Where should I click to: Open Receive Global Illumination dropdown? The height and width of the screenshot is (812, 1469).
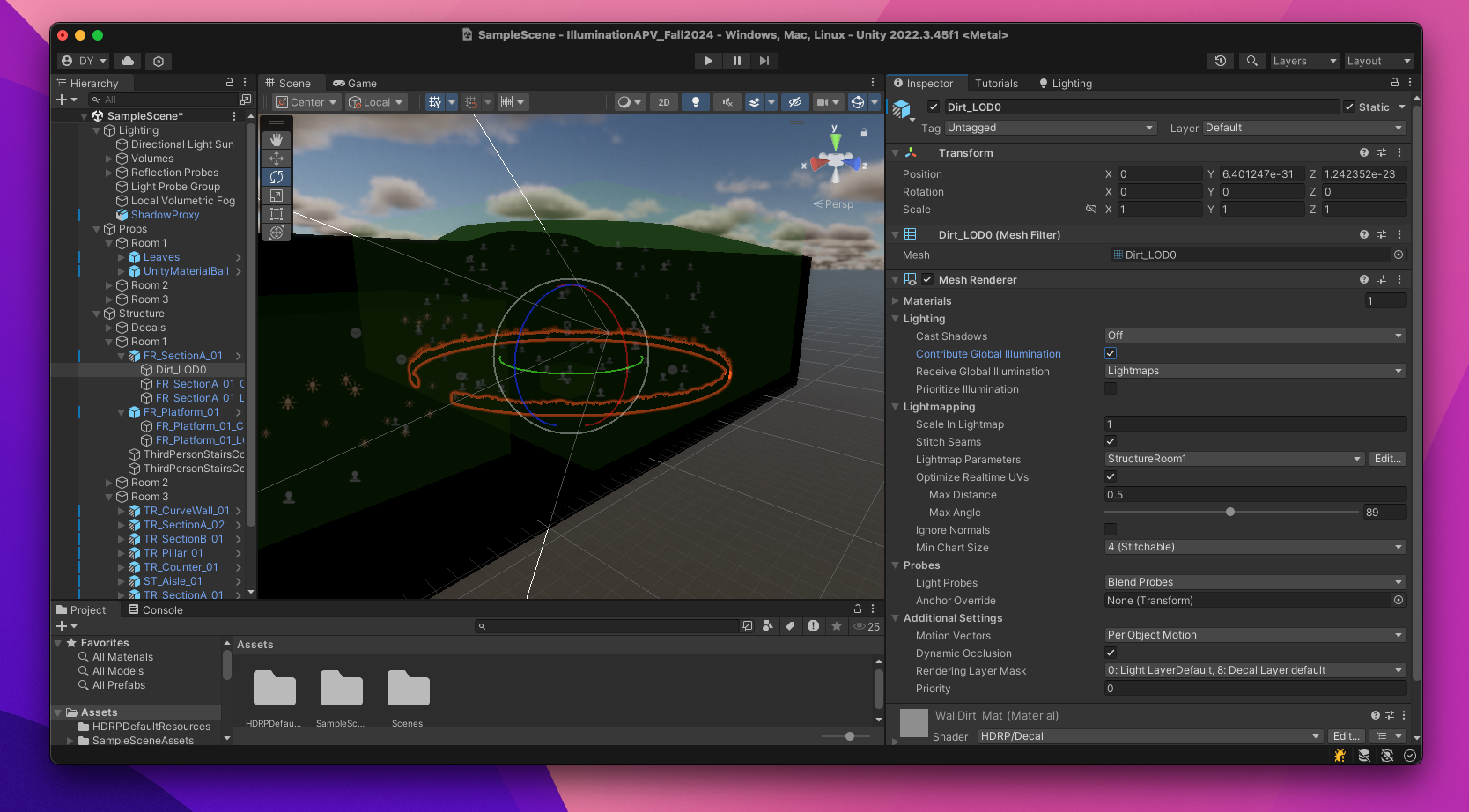(1255, 371)
